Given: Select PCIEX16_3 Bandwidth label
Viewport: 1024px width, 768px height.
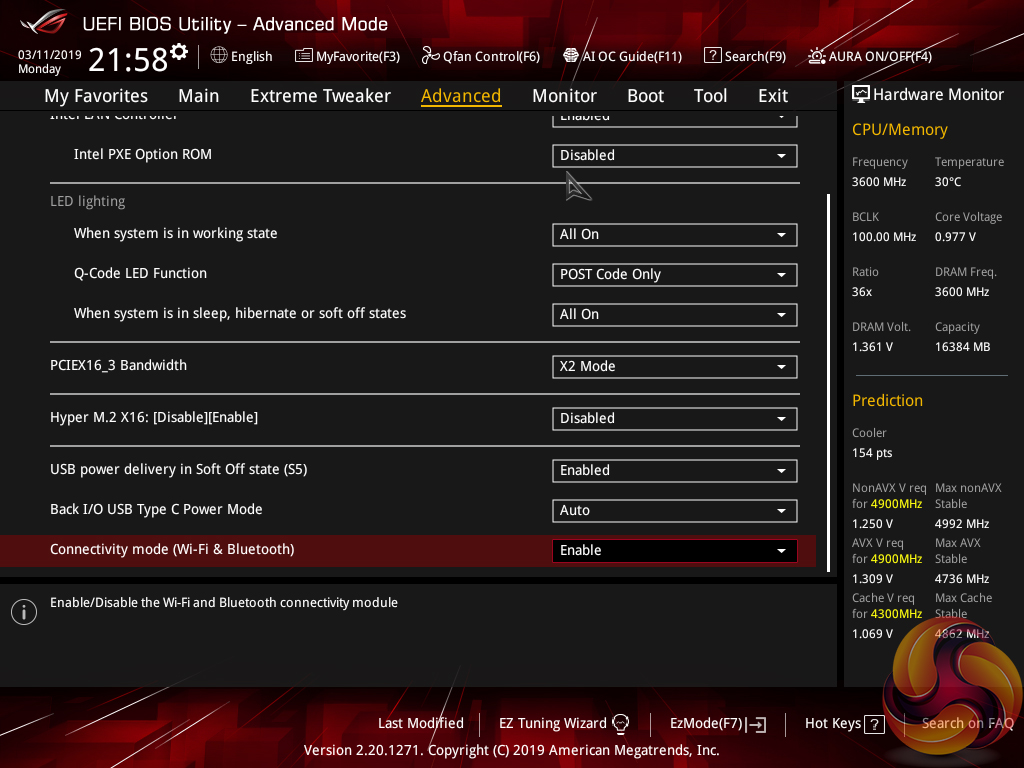Looking at the screenshot, I should click(x=118, y=366).
